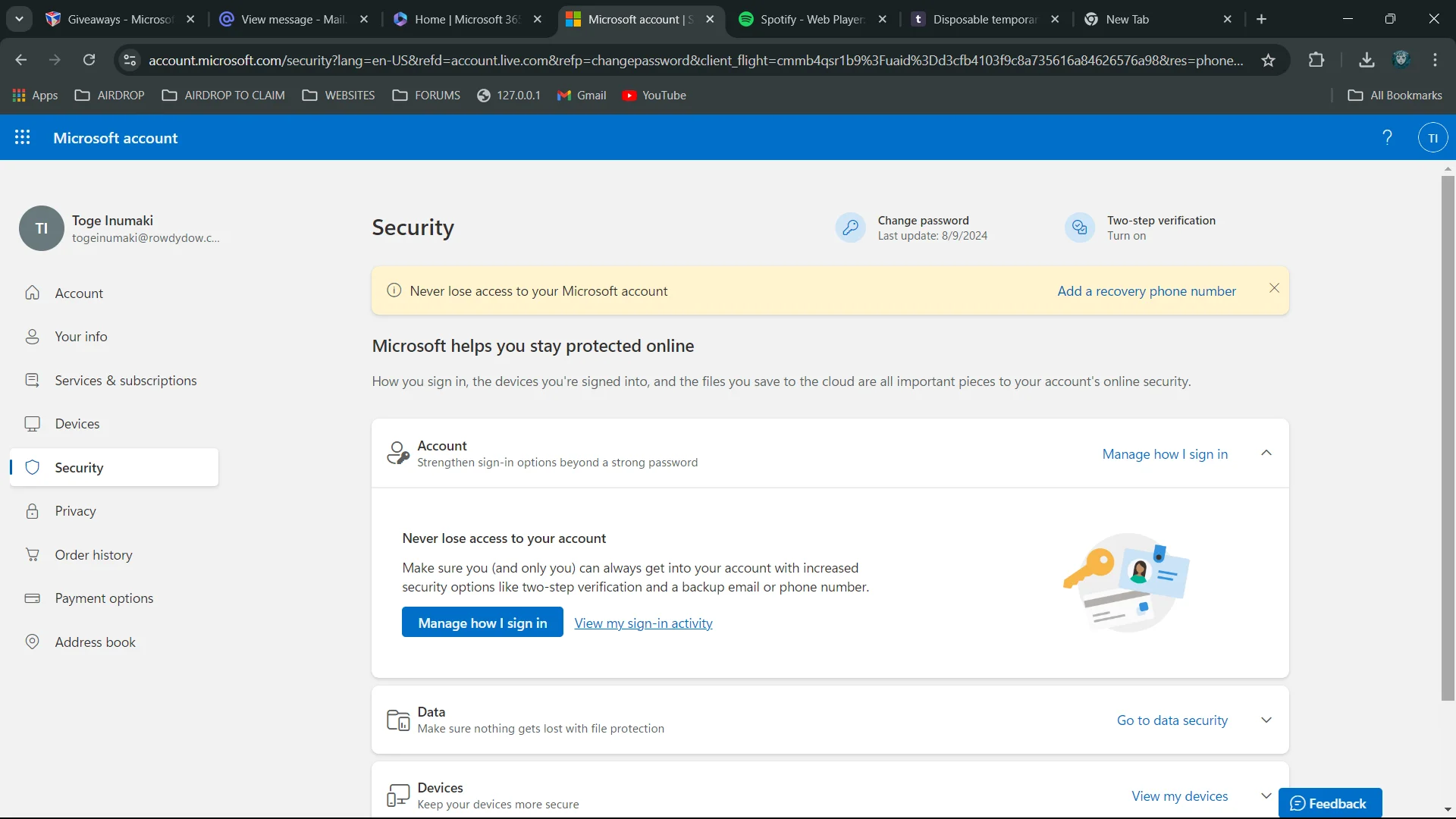
Task: Open the Microsoft app launcher grid icon
Action: [x=23, y=137]
